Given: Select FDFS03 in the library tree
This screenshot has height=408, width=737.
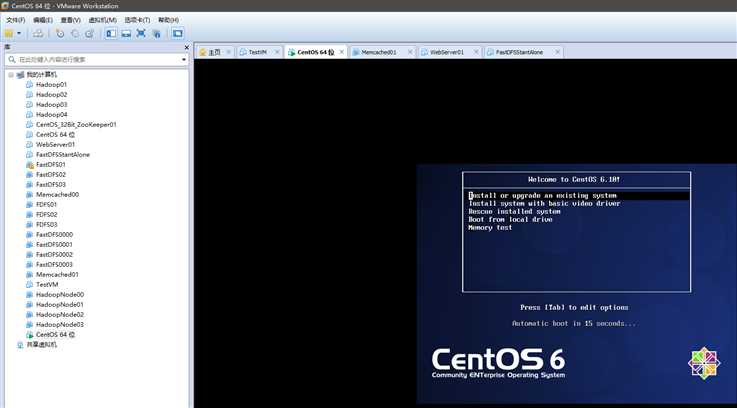Looking at the screenshot, I should point(47,225).
